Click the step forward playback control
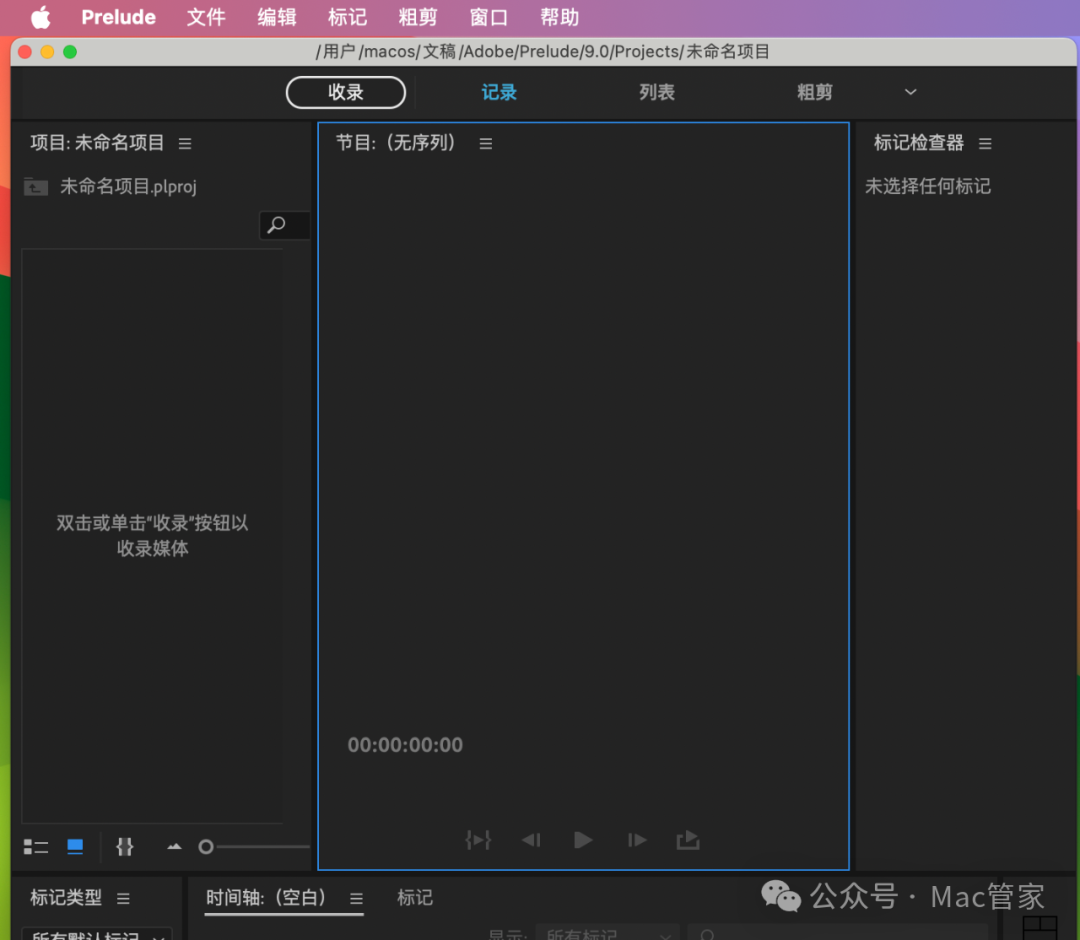The width and height of the screenshot is (1080, 940). 636,840
